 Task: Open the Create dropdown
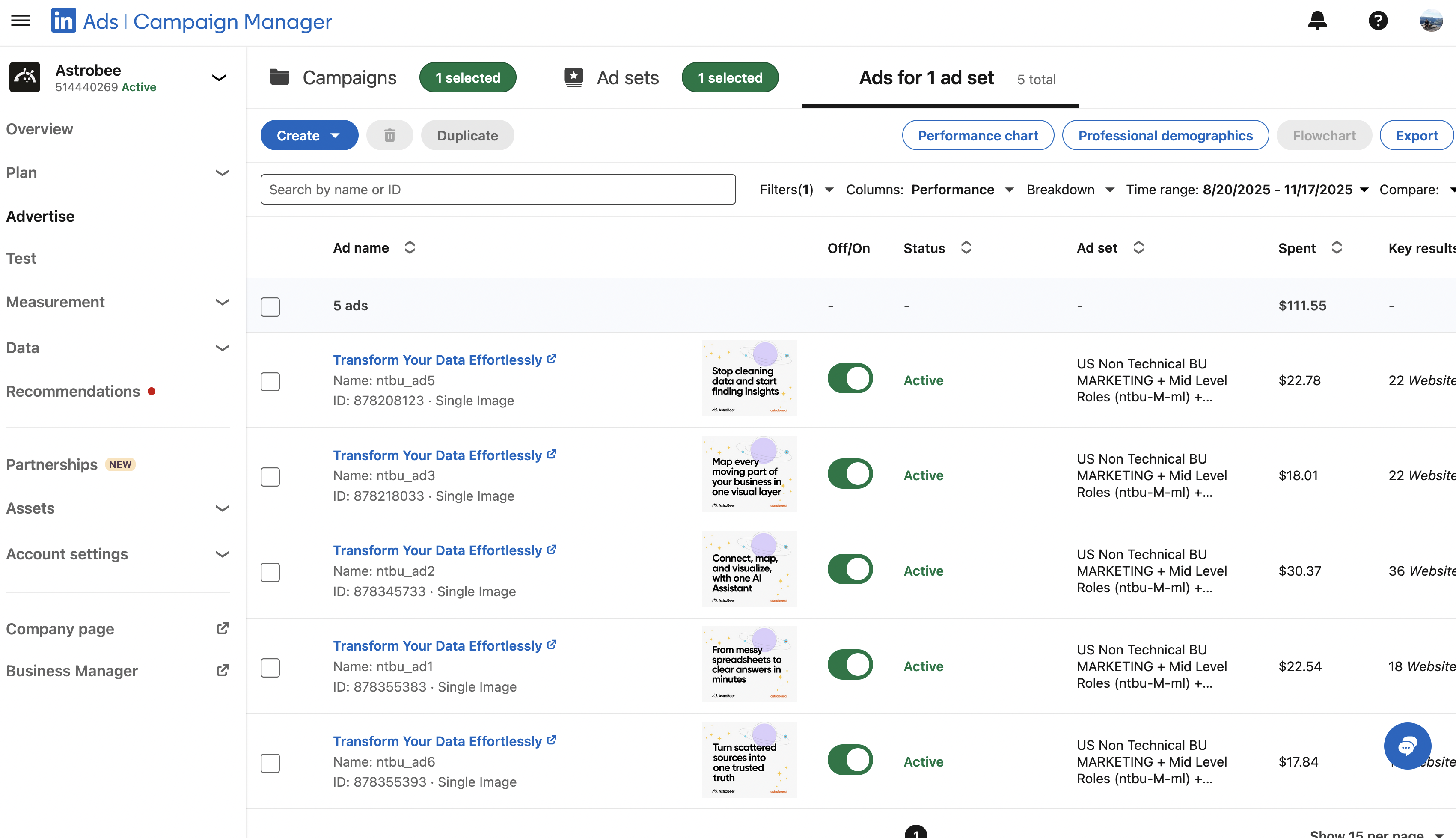pos(309,135)
